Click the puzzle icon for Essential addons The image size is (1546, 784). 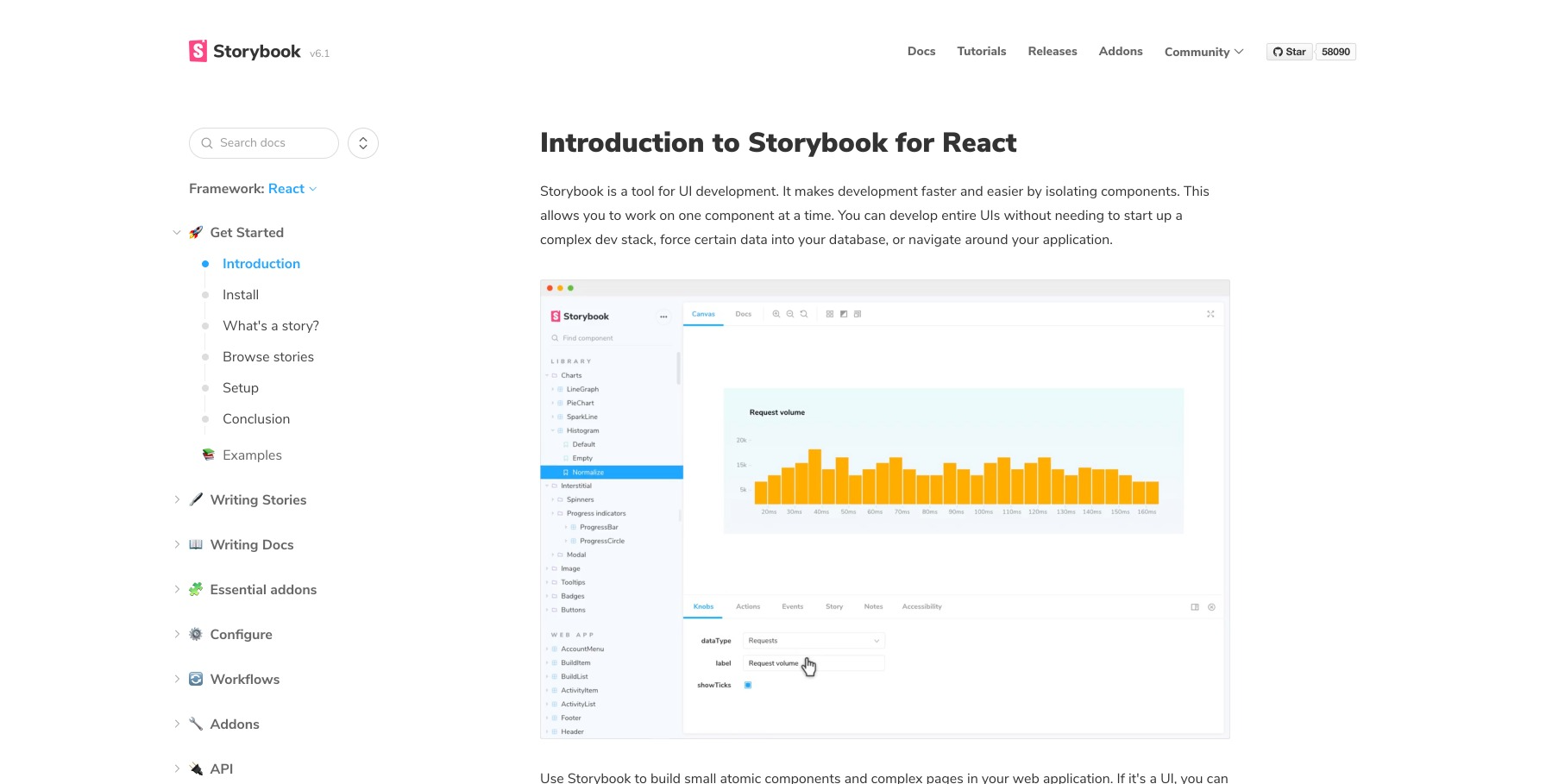[x=196, y=589]
